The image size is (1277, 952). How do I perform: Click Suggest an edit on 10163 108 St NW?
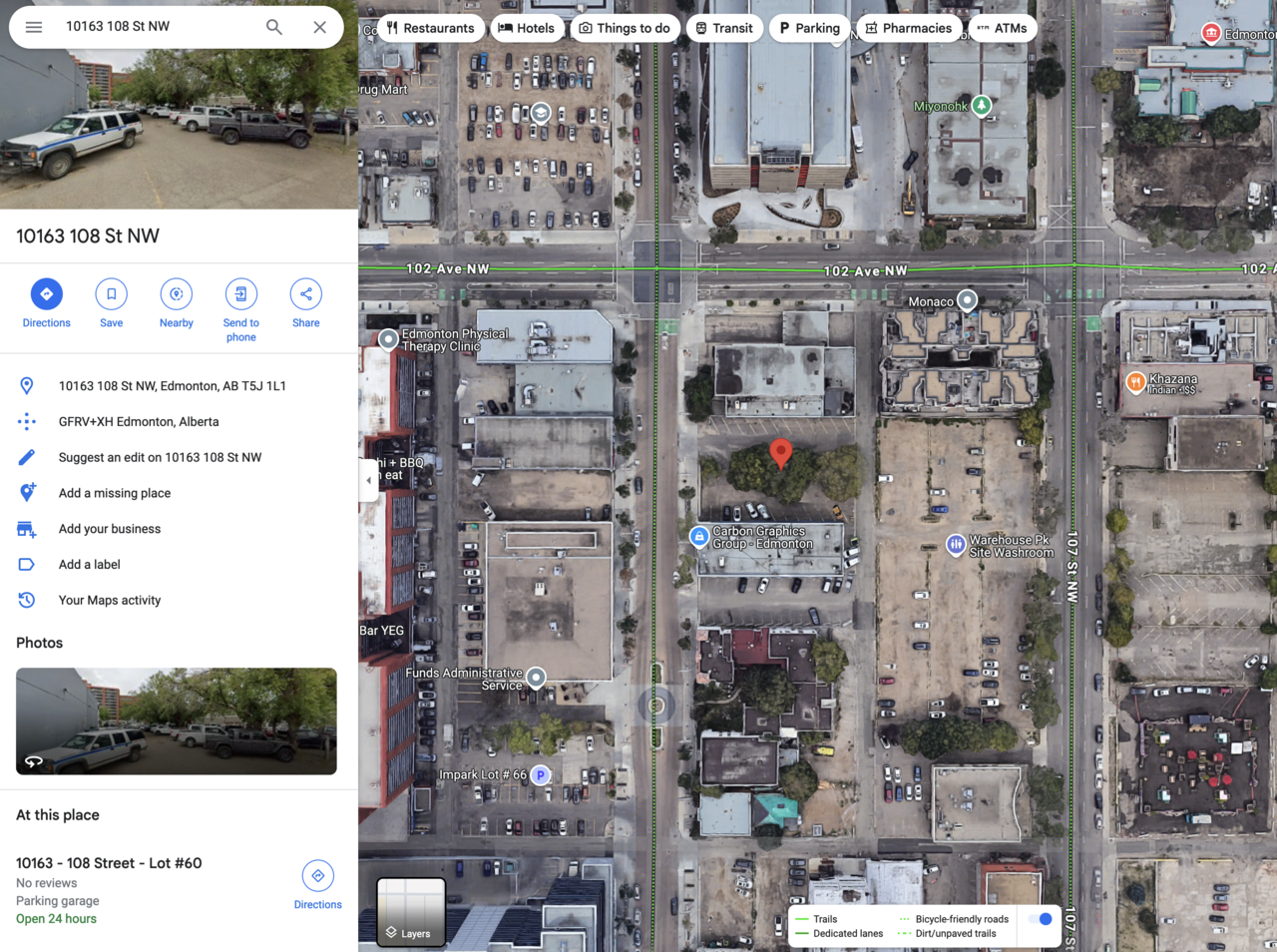coord(160,457)
